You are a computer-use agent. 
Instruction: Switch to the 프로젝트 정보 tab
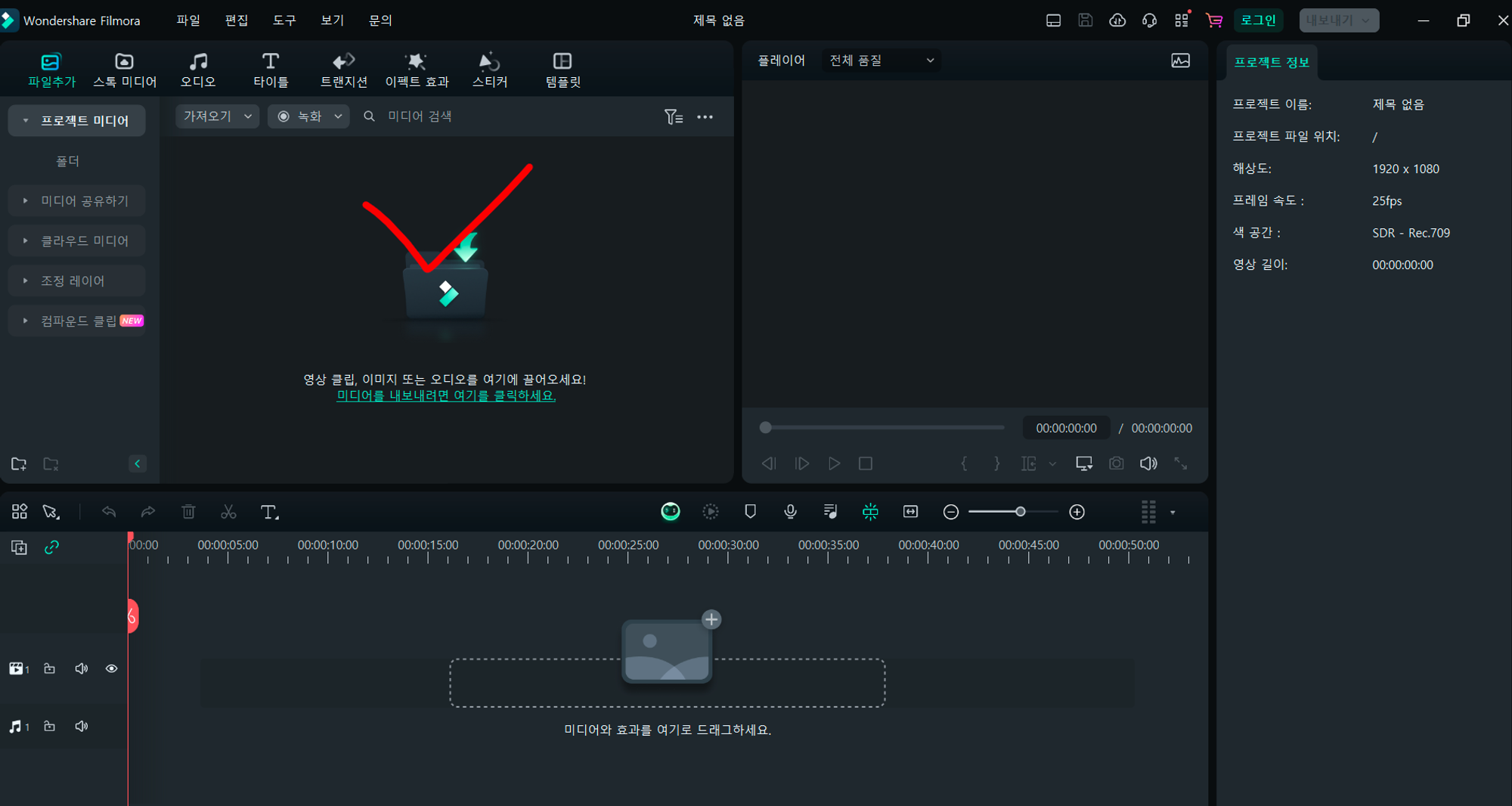tap(1271, 62)
